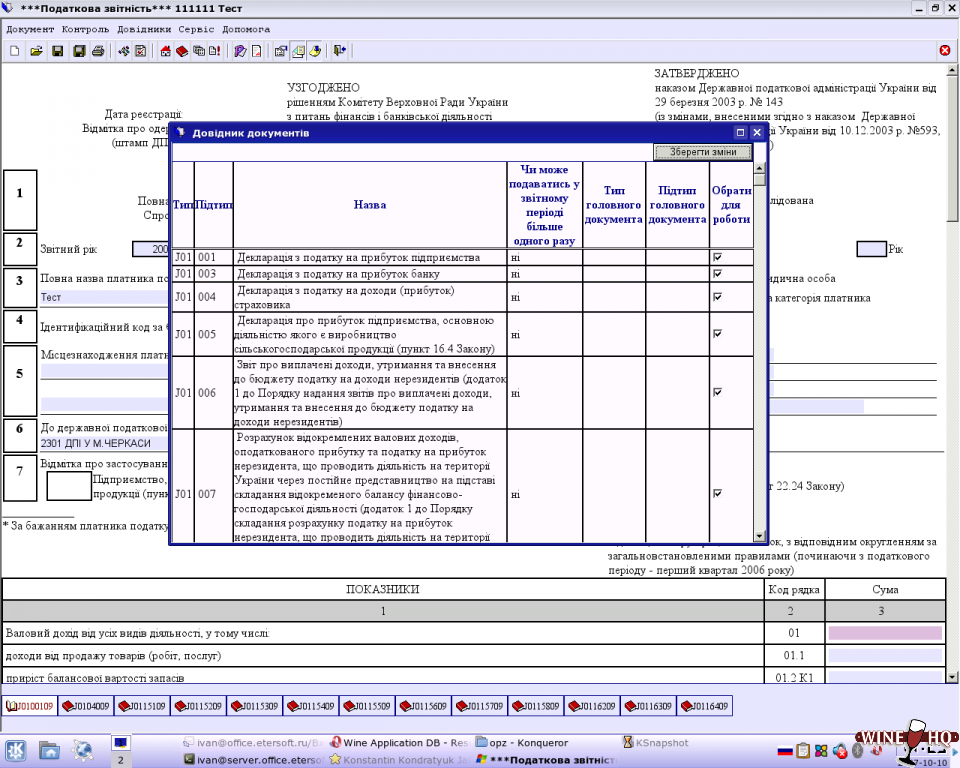Click the red round close icon at toolbar right
The image size is (960, 768).
(945, 51)
